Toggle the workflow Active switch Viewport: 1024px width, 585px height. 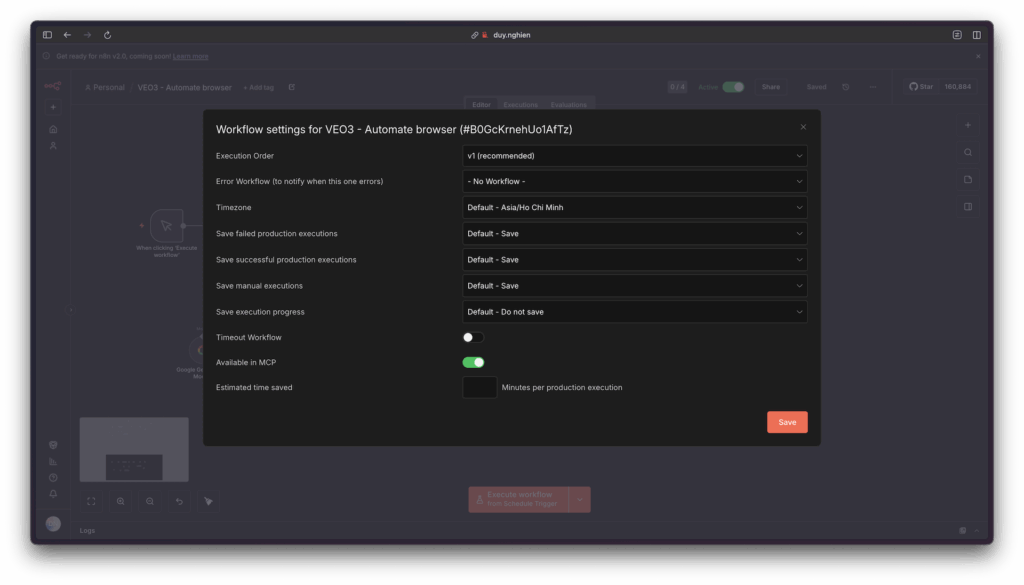733,87
